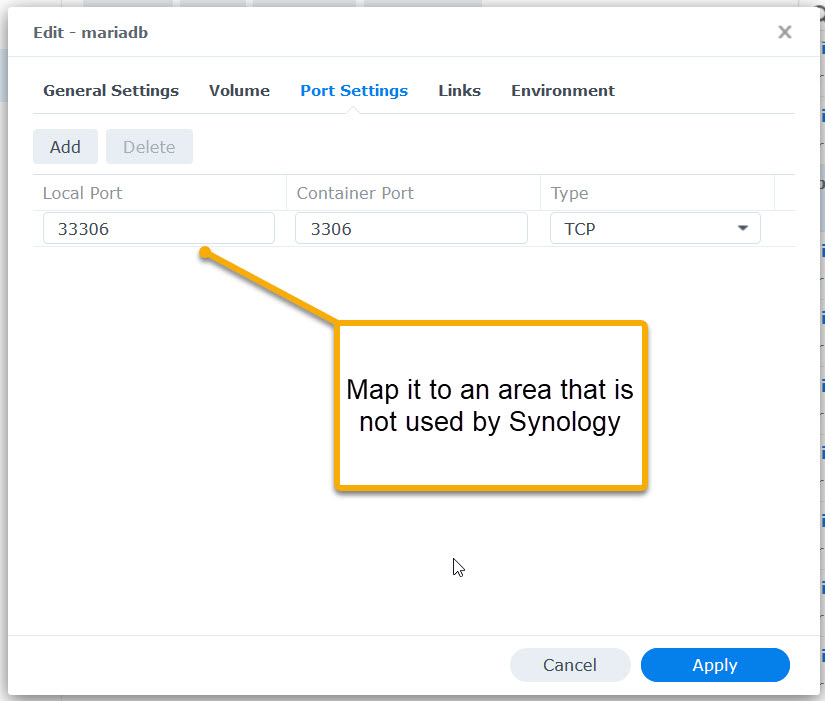The image size is (825, 701).
Task: Go to the Environment tab
Action: 562,91
